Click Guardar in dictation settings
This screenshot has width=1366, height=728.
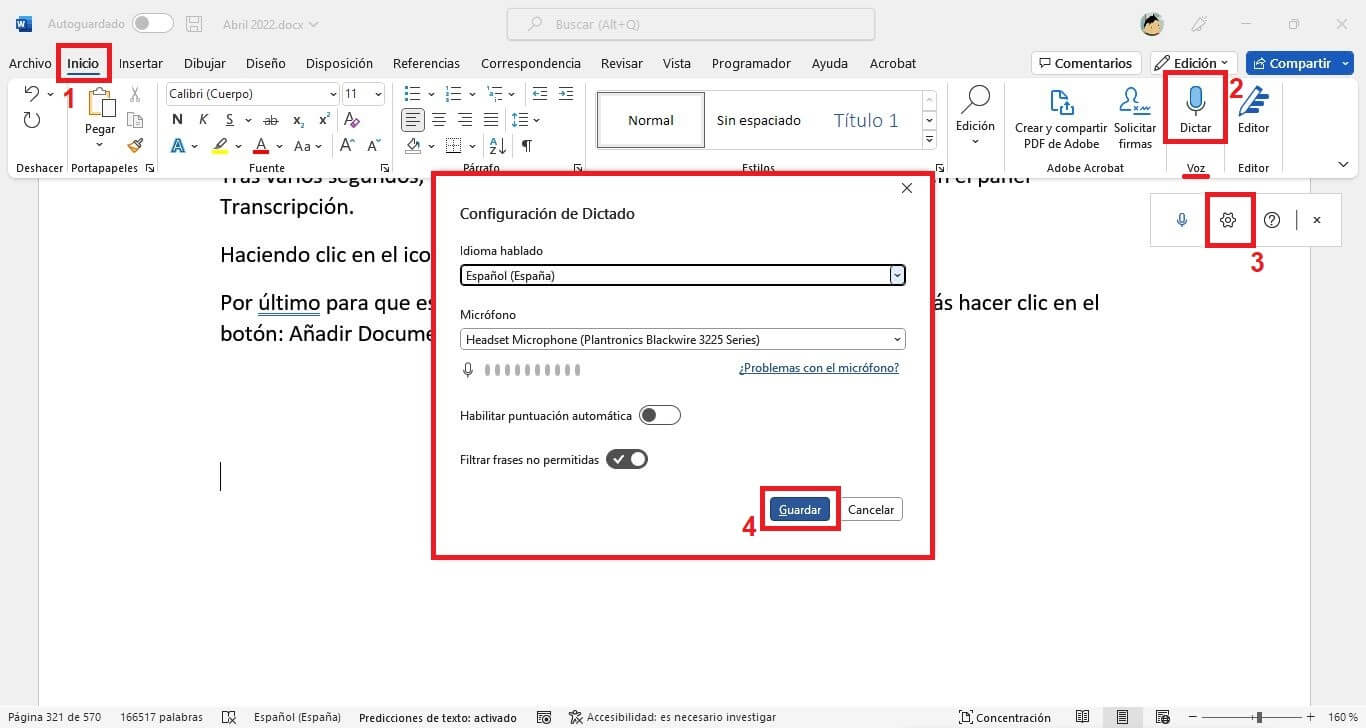pyautogui.click(x=800, y=509)
